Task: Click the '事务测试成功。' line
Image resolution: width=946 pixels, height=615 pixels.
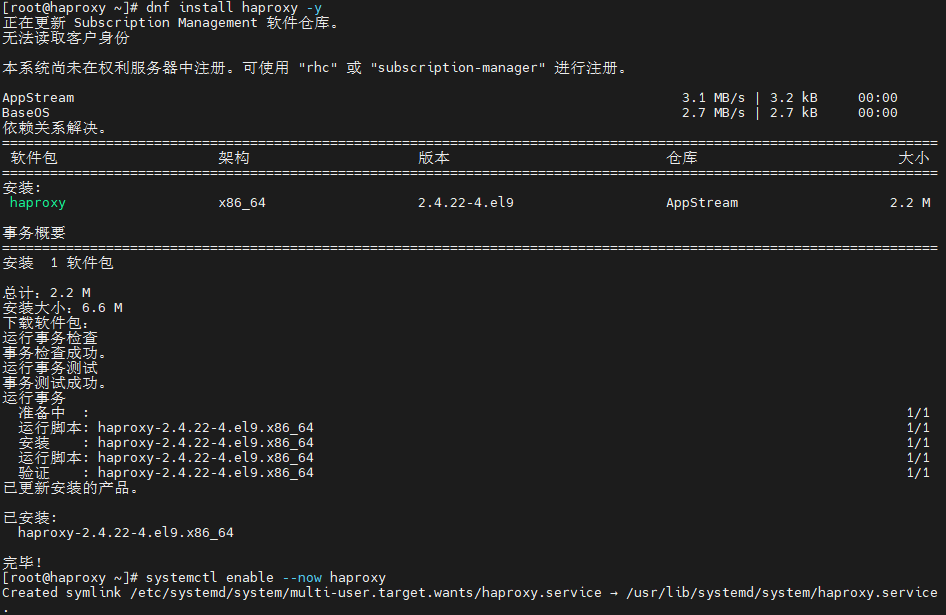Action: pos(54,383)
